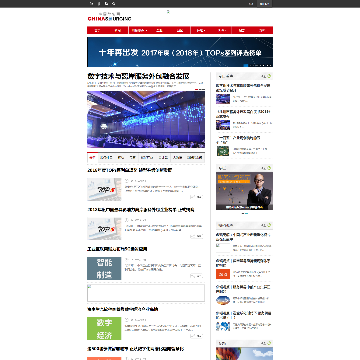Select the first item in the red navigation bar

click(97, 30)
